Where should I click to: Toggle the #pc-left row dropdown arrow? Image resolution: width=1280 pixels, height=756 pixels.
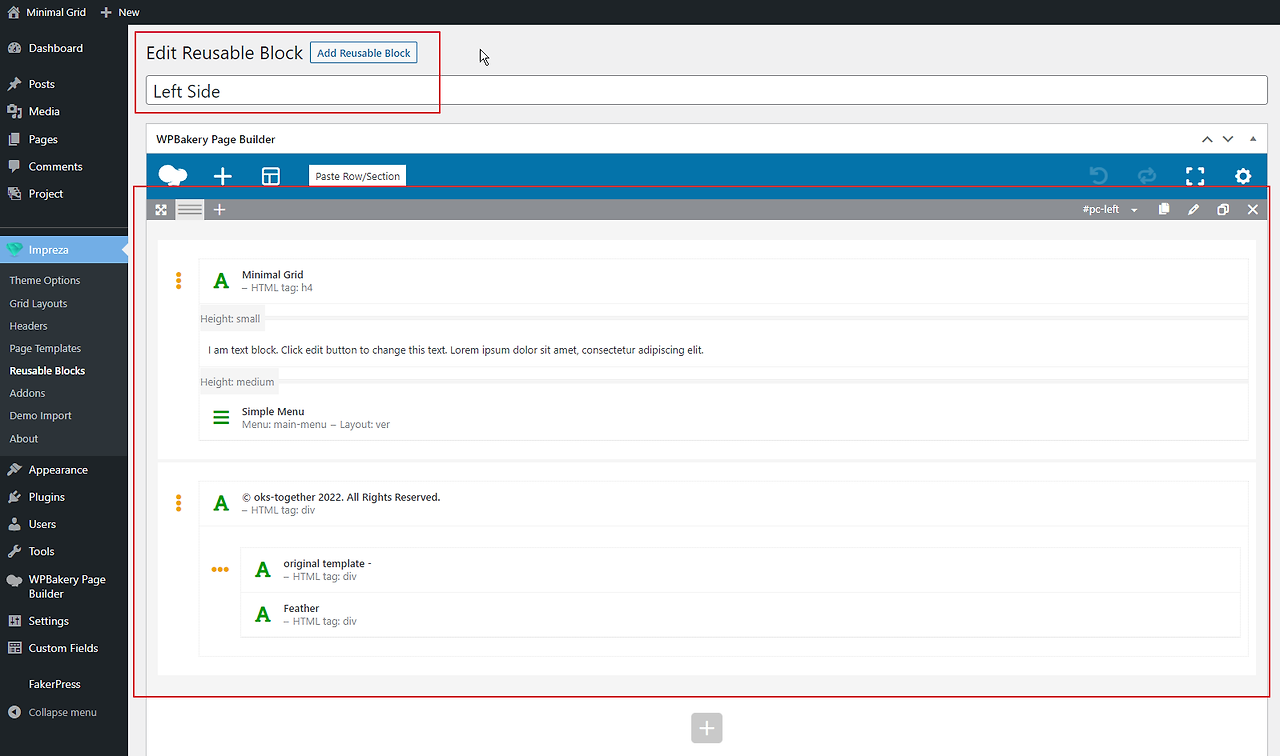pyautogui.click(x=1134, y=210)
